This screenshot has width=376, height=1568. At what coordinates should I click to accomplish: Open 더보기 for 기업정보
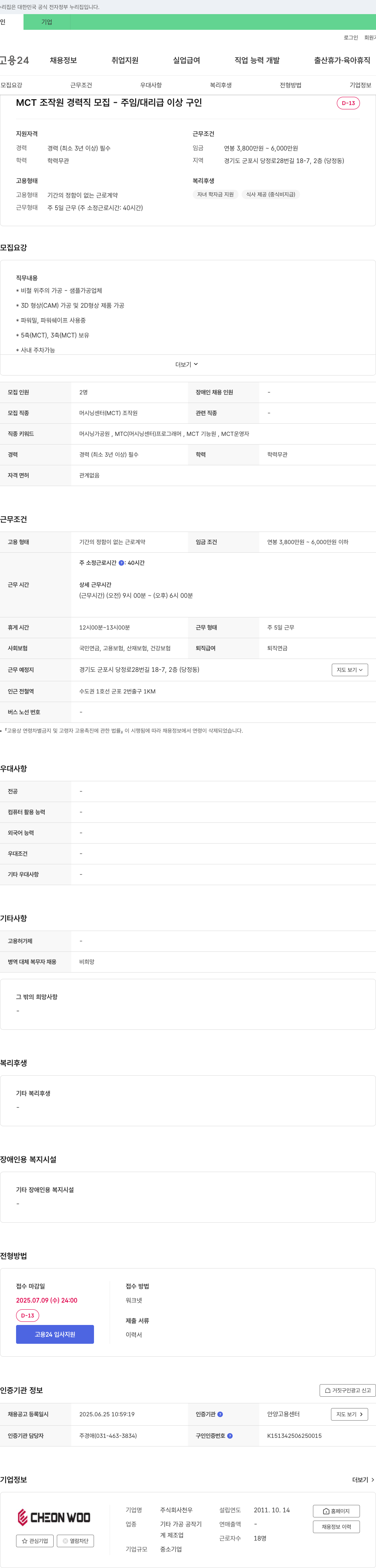point(363,1480)
